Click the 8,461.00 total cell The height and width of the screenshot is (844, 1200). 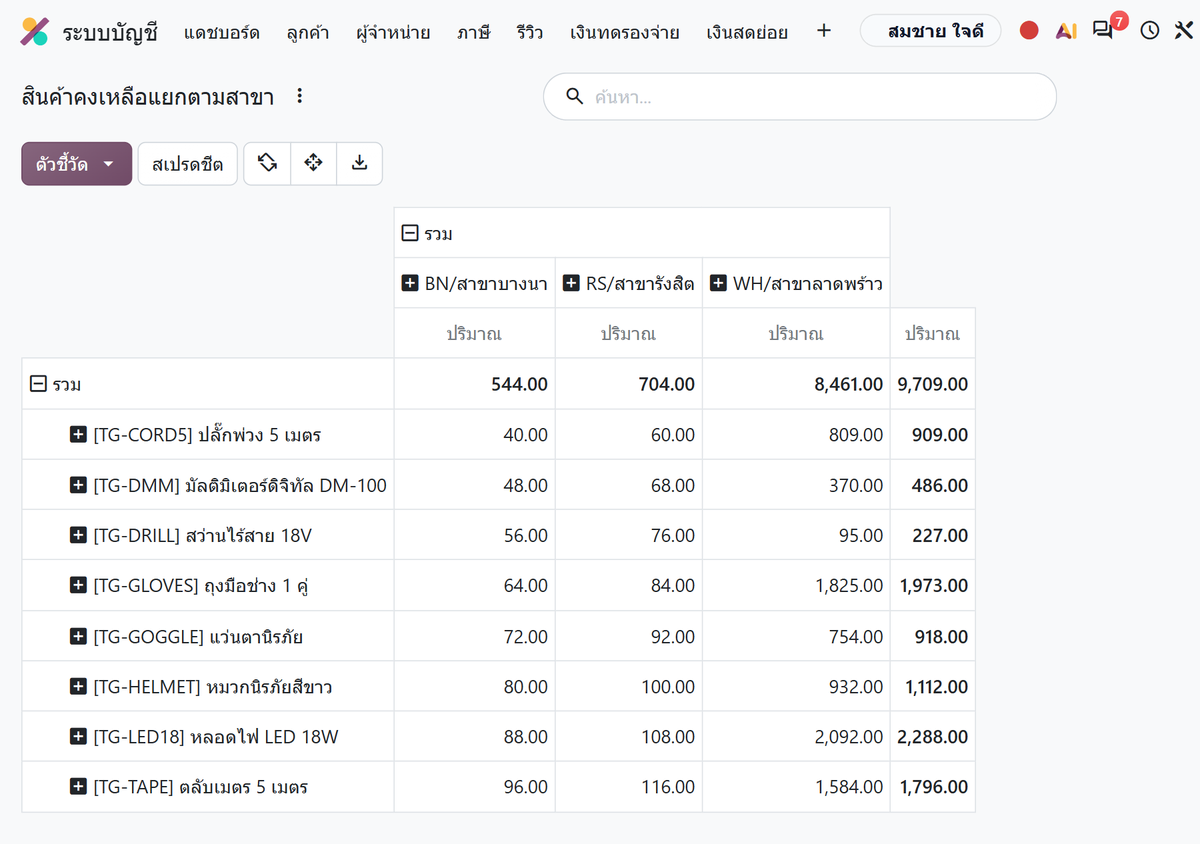796,384
